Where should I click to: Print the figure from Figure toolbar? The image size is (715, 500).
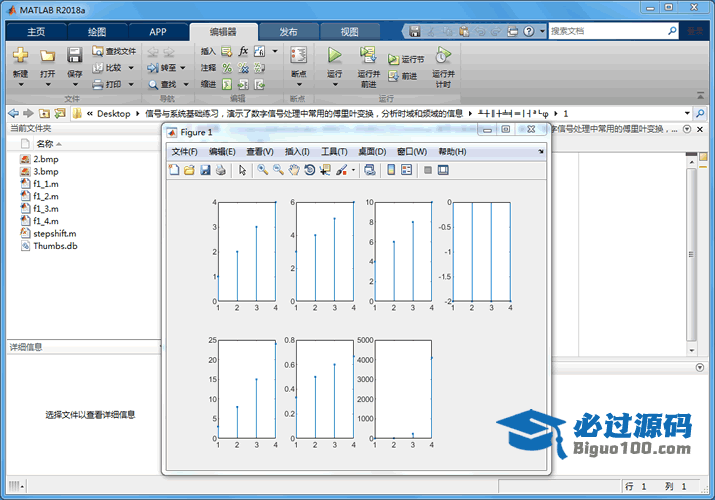click(x=221, y=170)
